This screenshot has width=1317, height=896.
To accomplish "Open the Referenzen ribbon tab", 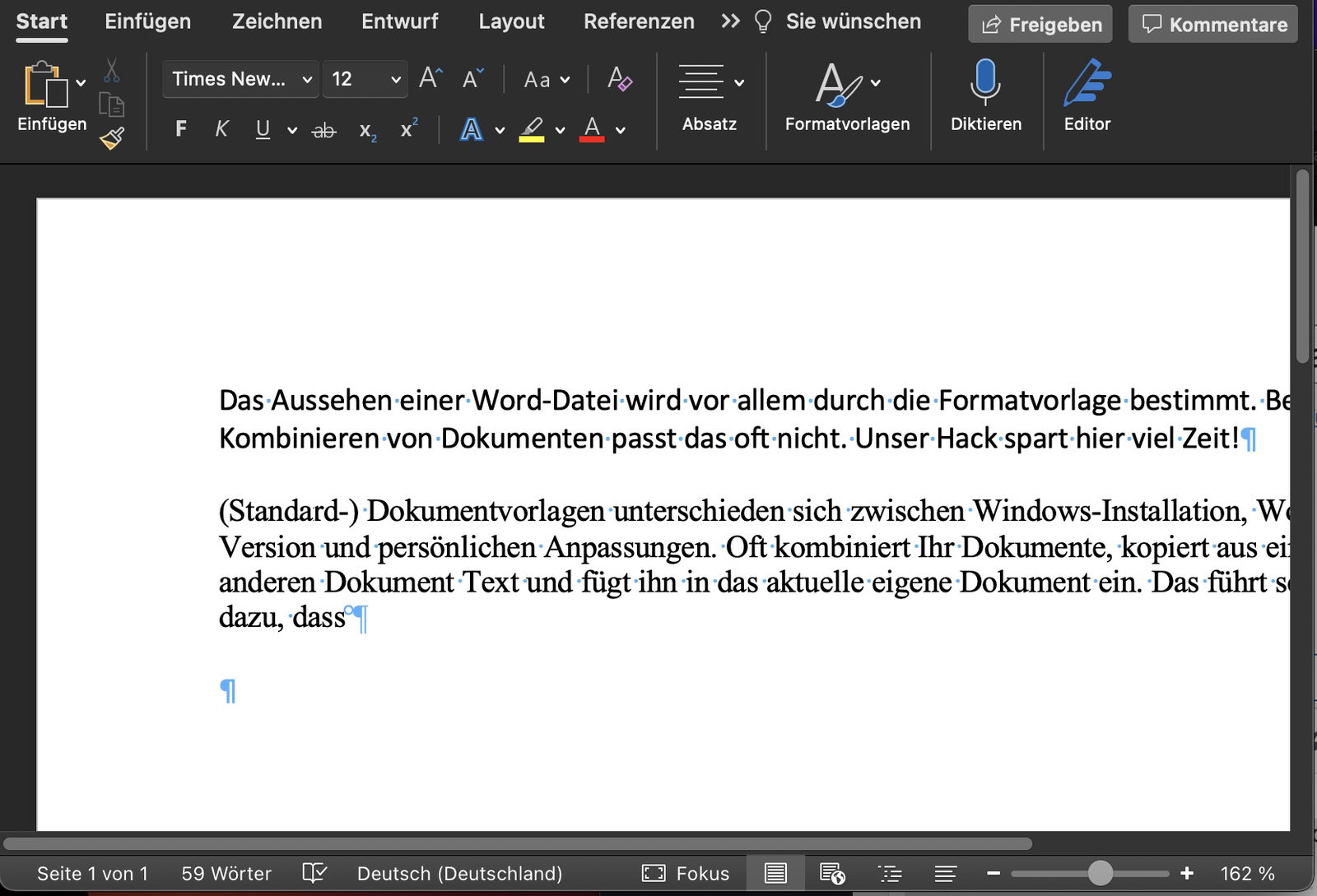I will (639, 21).
